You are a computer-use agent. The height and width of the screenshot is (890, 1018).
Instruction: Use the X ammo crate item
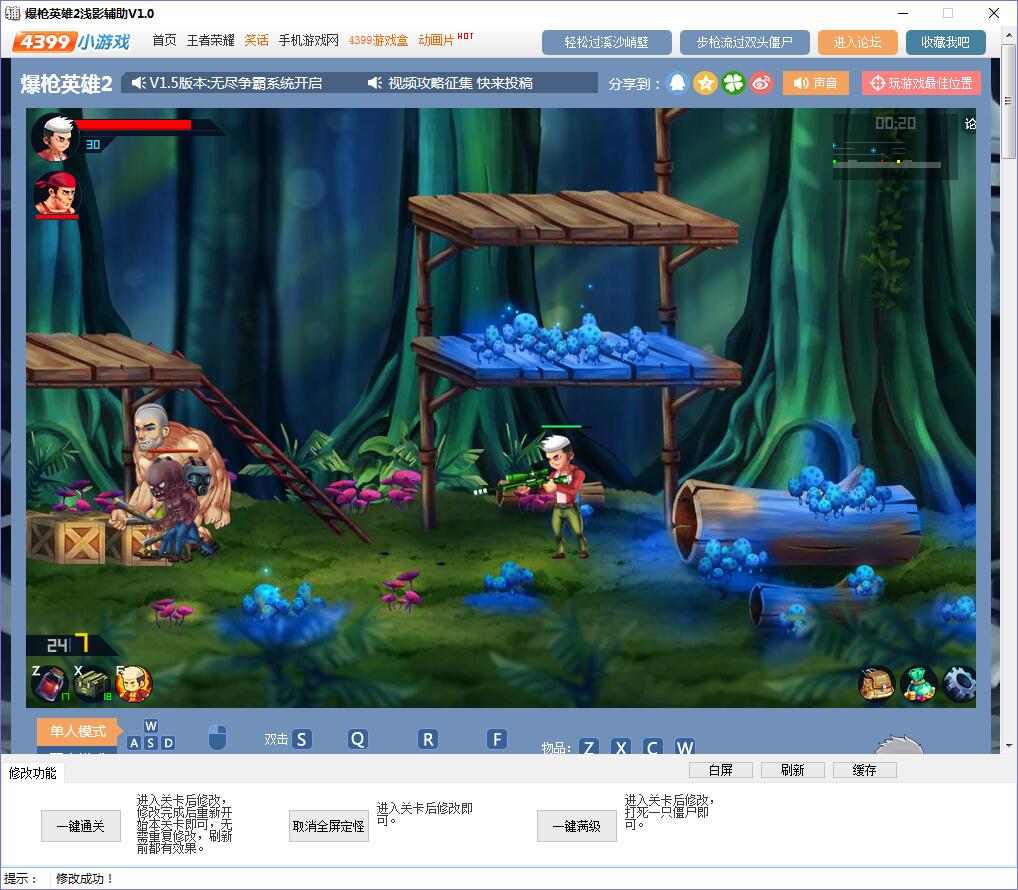[x=93, y=684]
